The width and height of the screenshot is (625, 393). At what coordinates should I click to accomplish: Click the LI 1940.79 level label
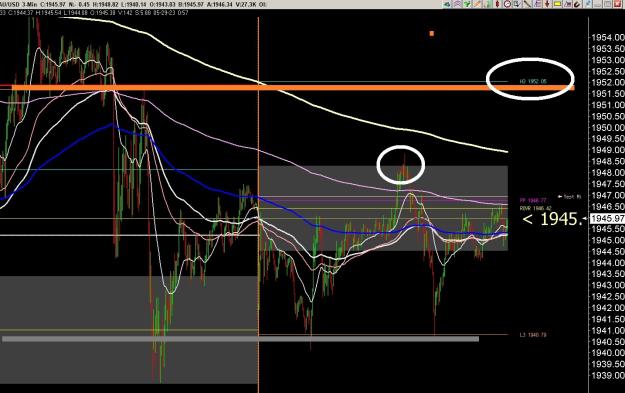[x=533, y=335]
